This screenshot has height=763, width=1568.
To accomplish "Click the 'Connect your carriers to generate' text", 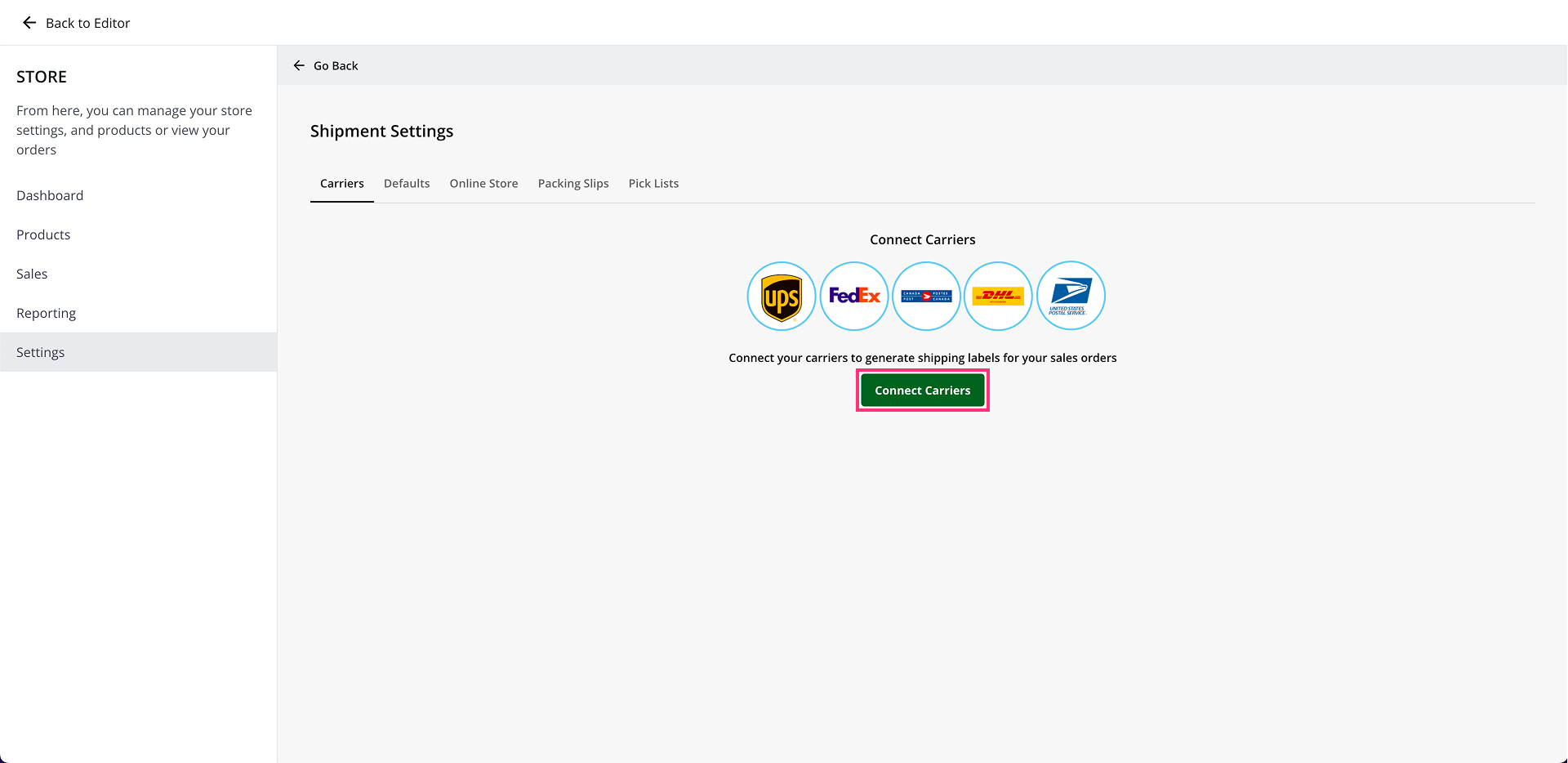I will pyautogui.click(x=923, y=358).
